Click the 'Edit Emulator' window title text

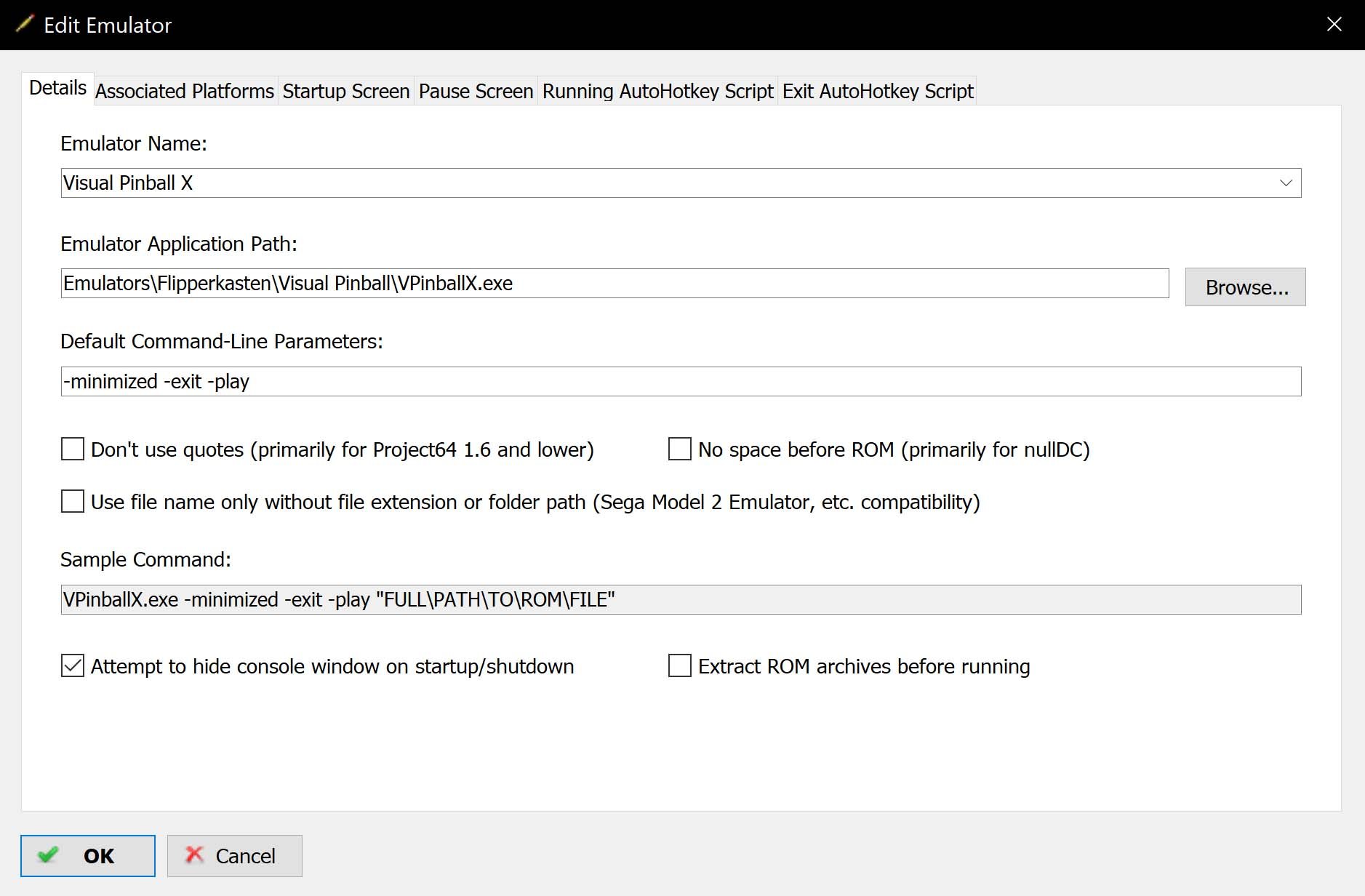coord(108,25)
